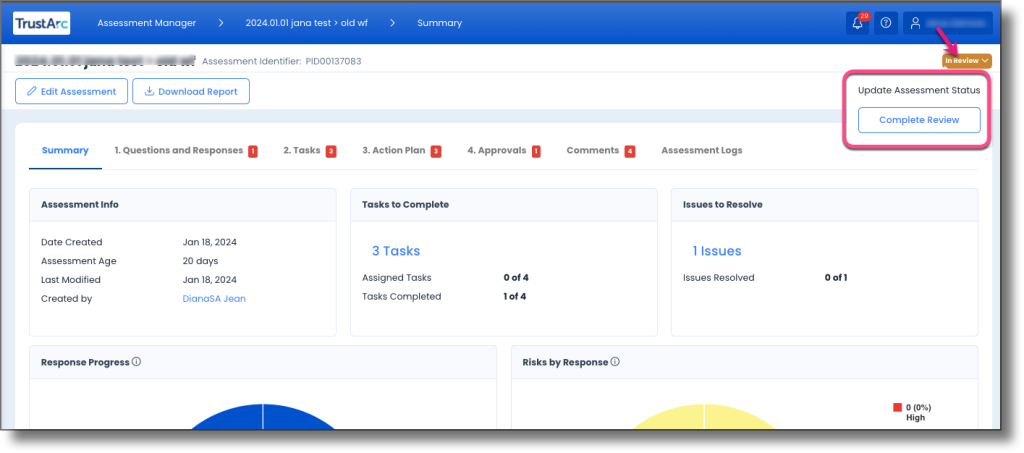Open the Questions and Responses tab
The image size is (1024, 453).
point(185,151)
